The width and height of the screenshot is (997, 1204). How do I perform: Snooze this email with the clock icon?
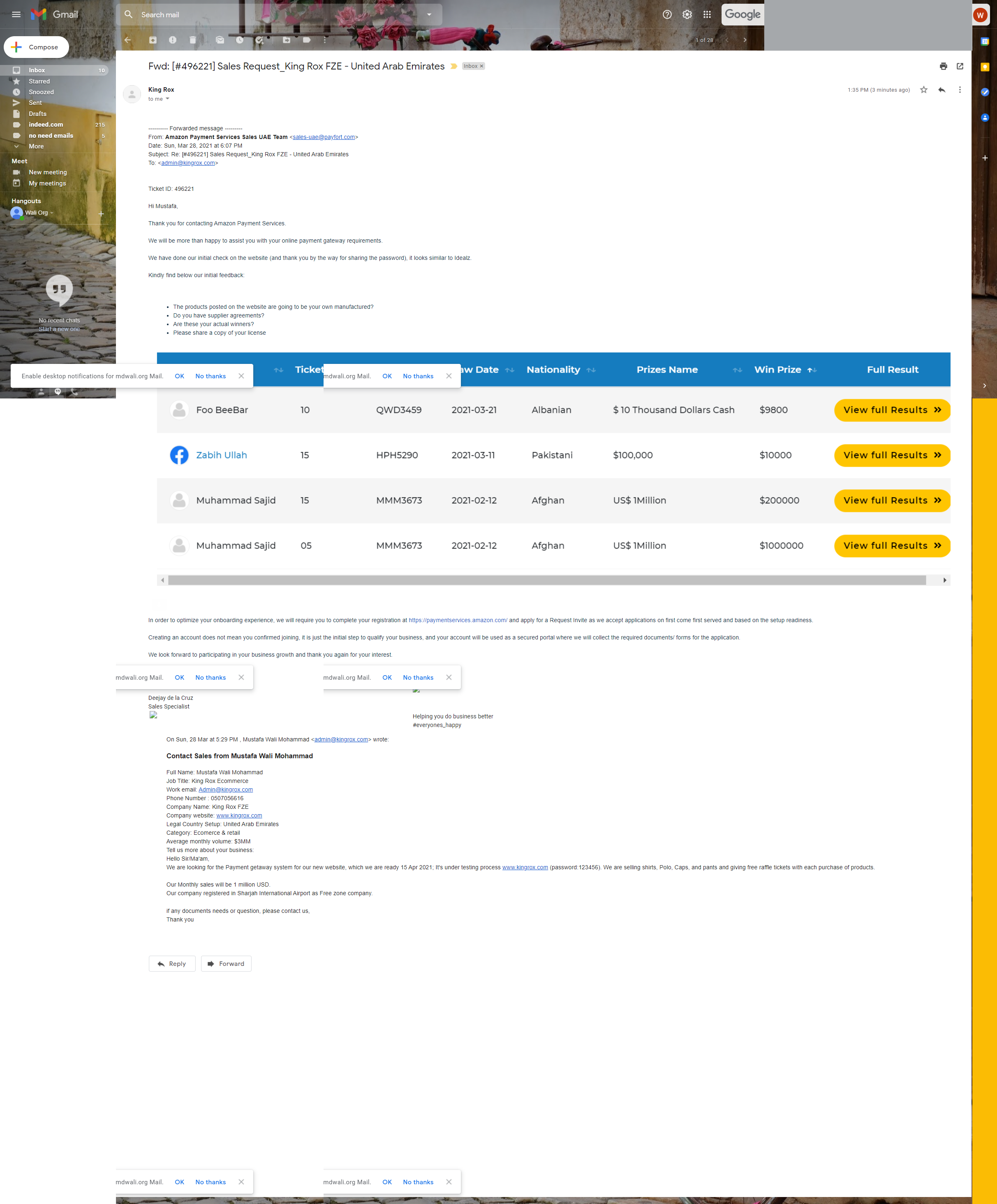(x=240, y=40)
